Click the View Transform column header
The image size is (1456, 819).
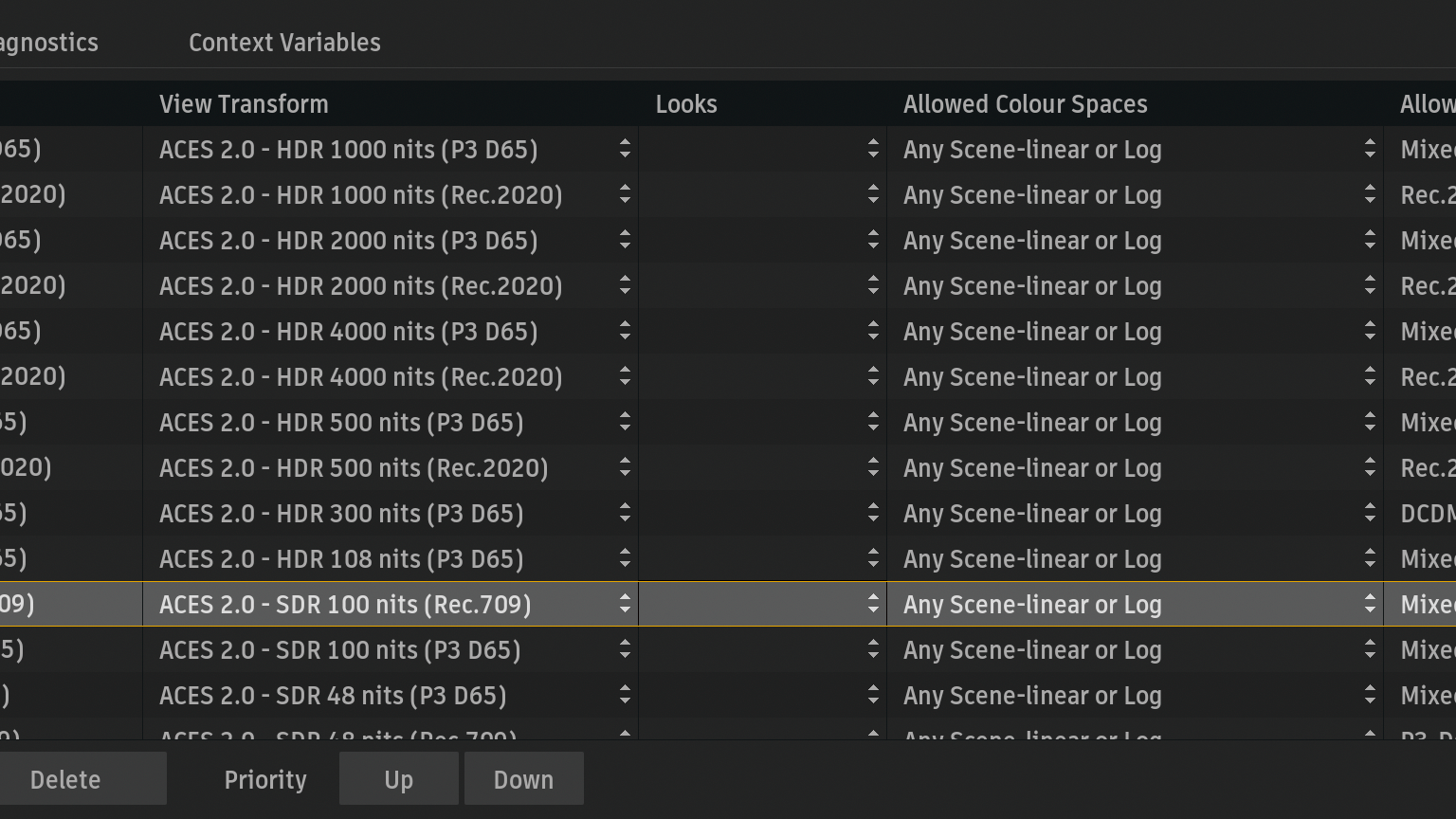pyautogui.click(x=391, y=104)
